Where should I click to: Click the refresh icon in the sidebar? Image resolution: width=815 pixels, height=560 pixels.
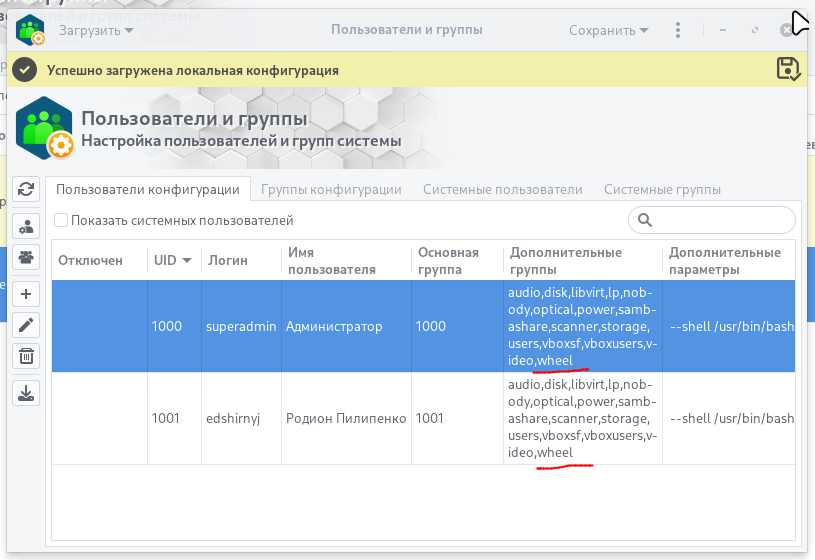pyautogui.click(x=27, y=188)
